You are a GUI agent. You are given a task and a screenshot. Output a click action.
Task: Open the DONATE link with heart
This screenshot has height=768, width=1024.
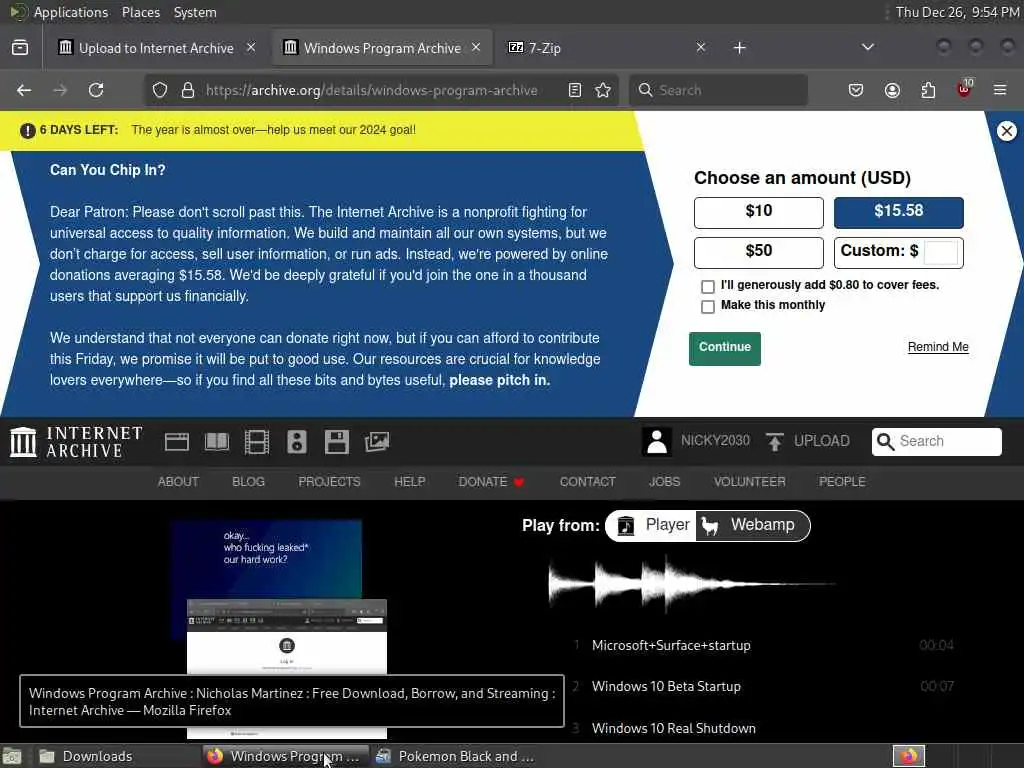[x=491, y=482]
